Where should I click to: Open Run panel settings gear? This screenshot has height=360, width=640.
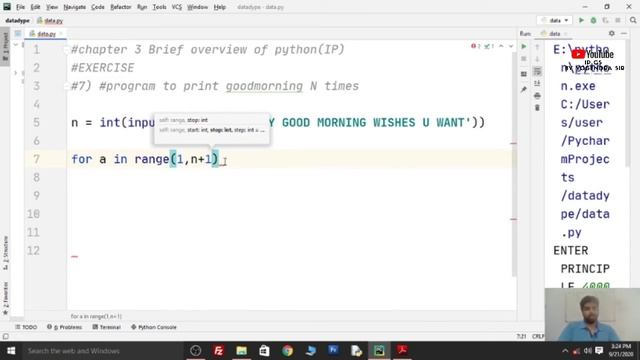coord(611,33)
